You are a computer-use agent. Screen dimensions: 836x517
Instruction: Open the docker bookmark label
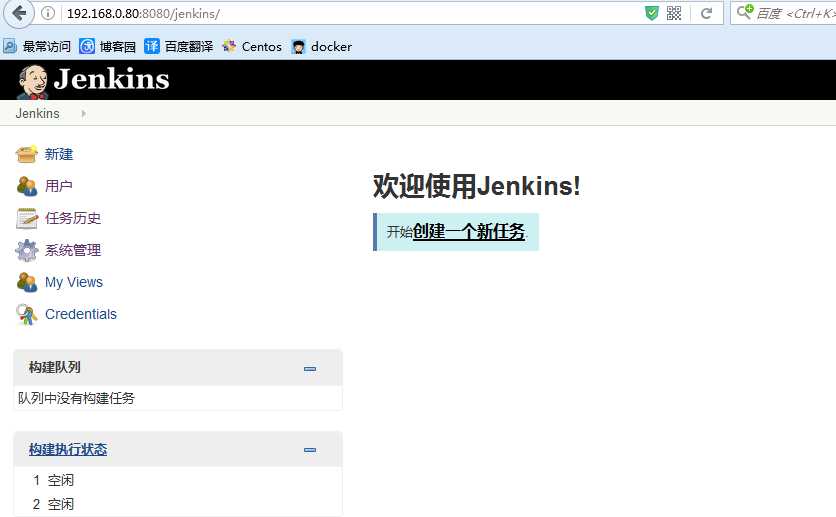pyautogui.click(x=331, y=47)
